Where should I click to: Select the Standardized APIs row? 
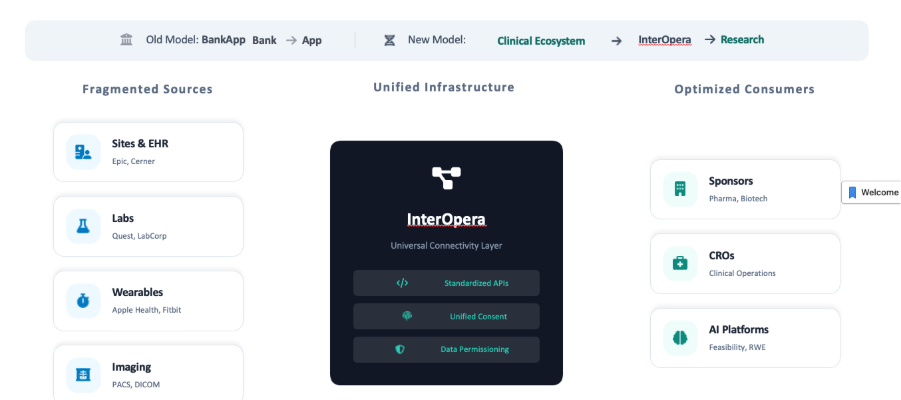click(x=446, y=283)
